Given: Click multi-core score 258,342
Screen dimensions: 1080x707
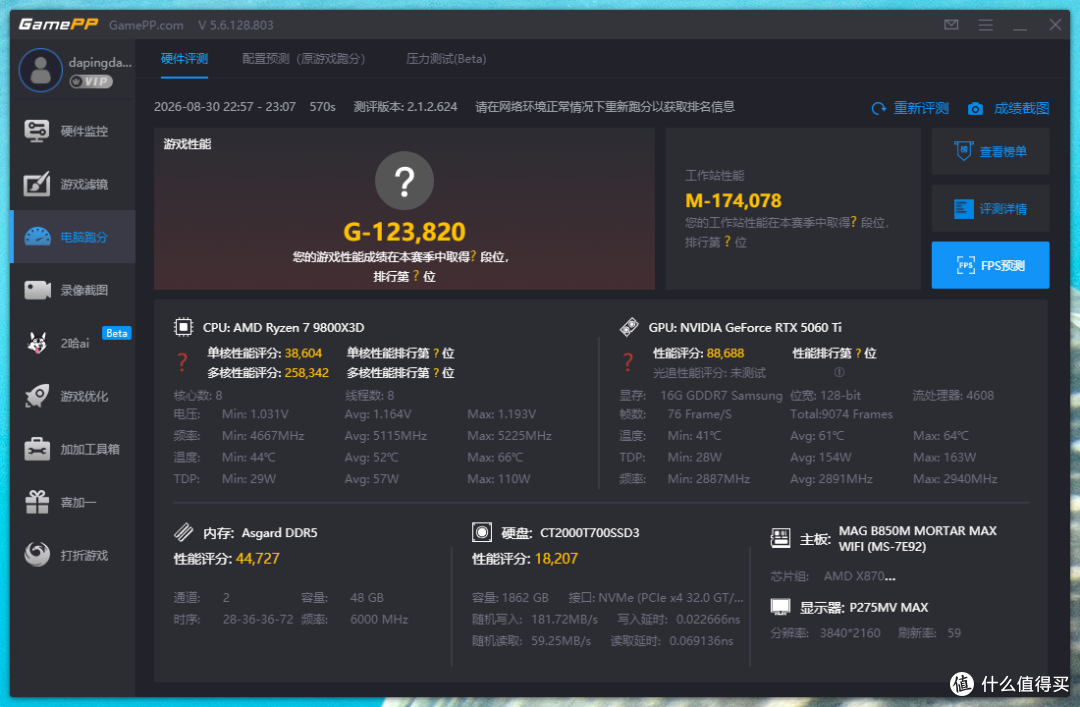Looking at the screenshot, I should pos(307,373).
